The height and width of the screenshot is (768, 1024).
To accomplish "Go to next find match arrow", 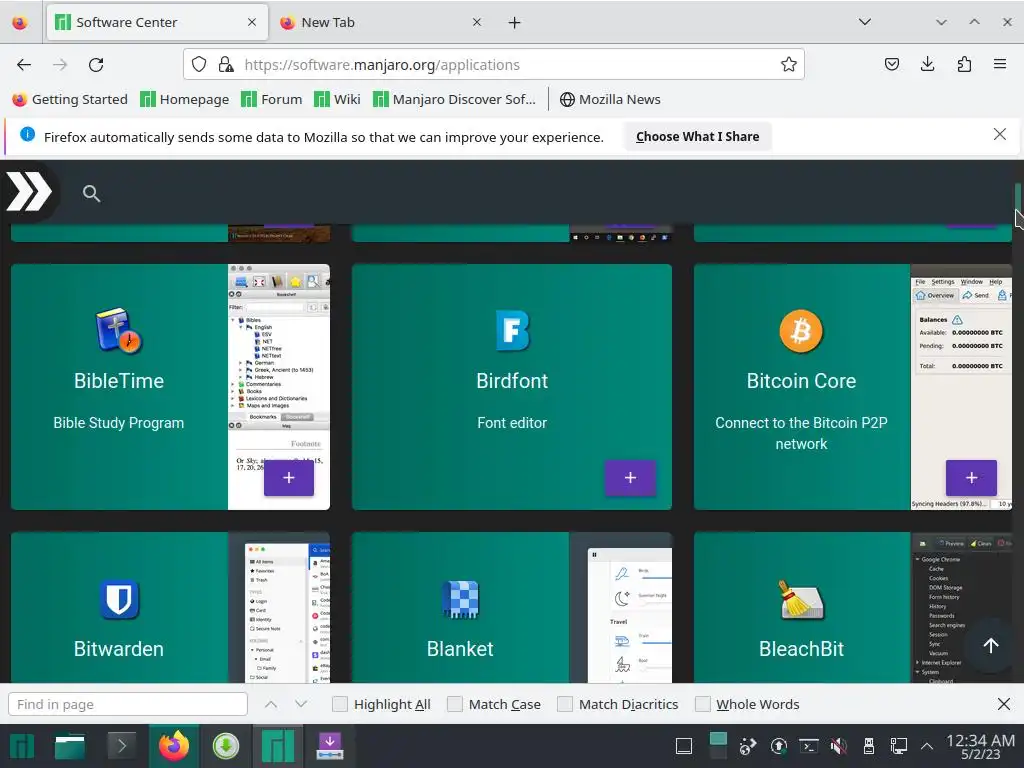I will point(301,704).
